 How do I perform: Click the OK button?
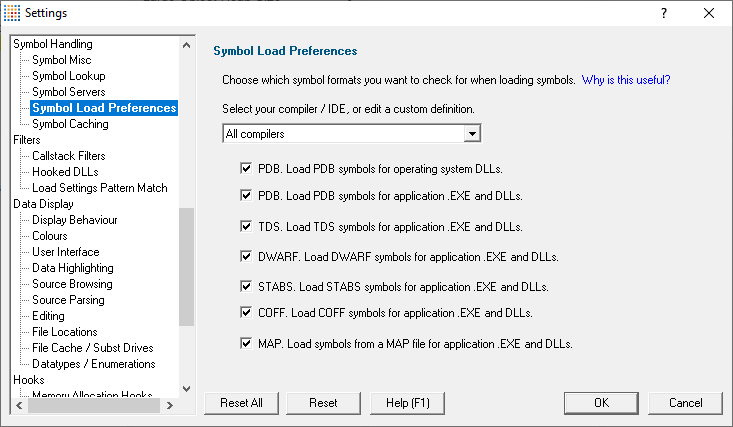[x=601, y=403]
